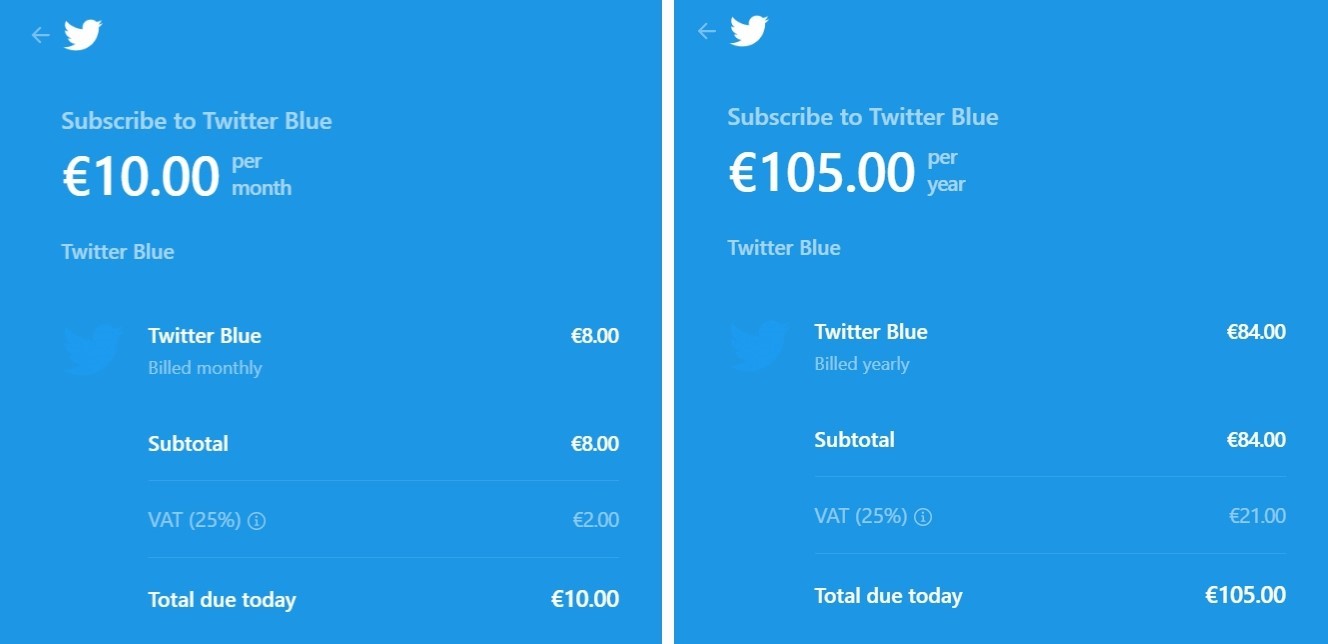Click Twitter bird logo on yearly panel
This screenshot has width=1328, height=644.
(x=749, y=31)
